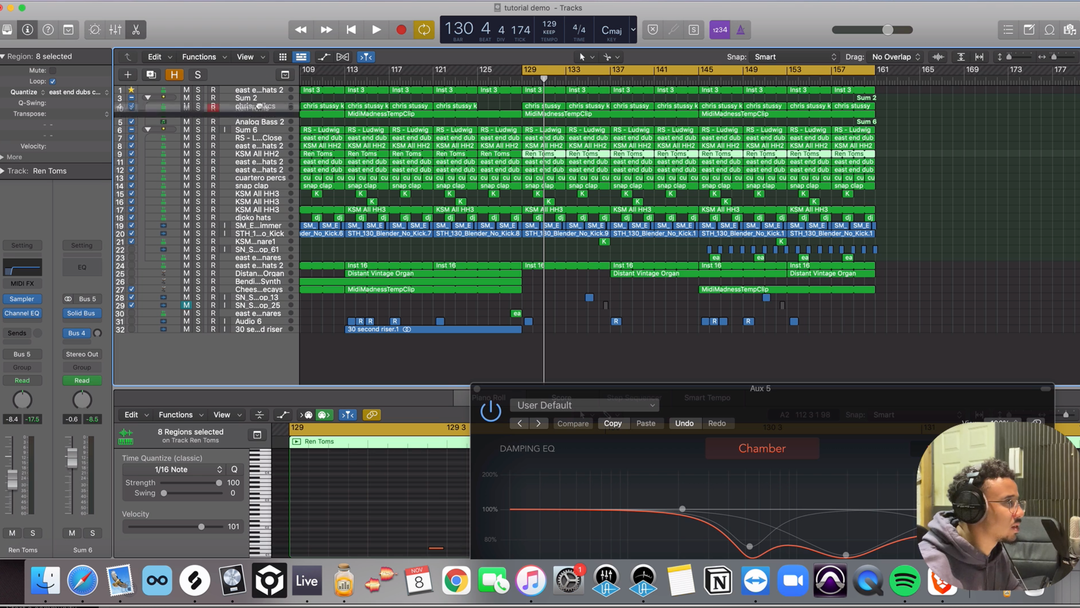This screenshot has width=1080, height=608.
Task: Click the Compare button in plugin window
Action: click(x=573, y=424)
